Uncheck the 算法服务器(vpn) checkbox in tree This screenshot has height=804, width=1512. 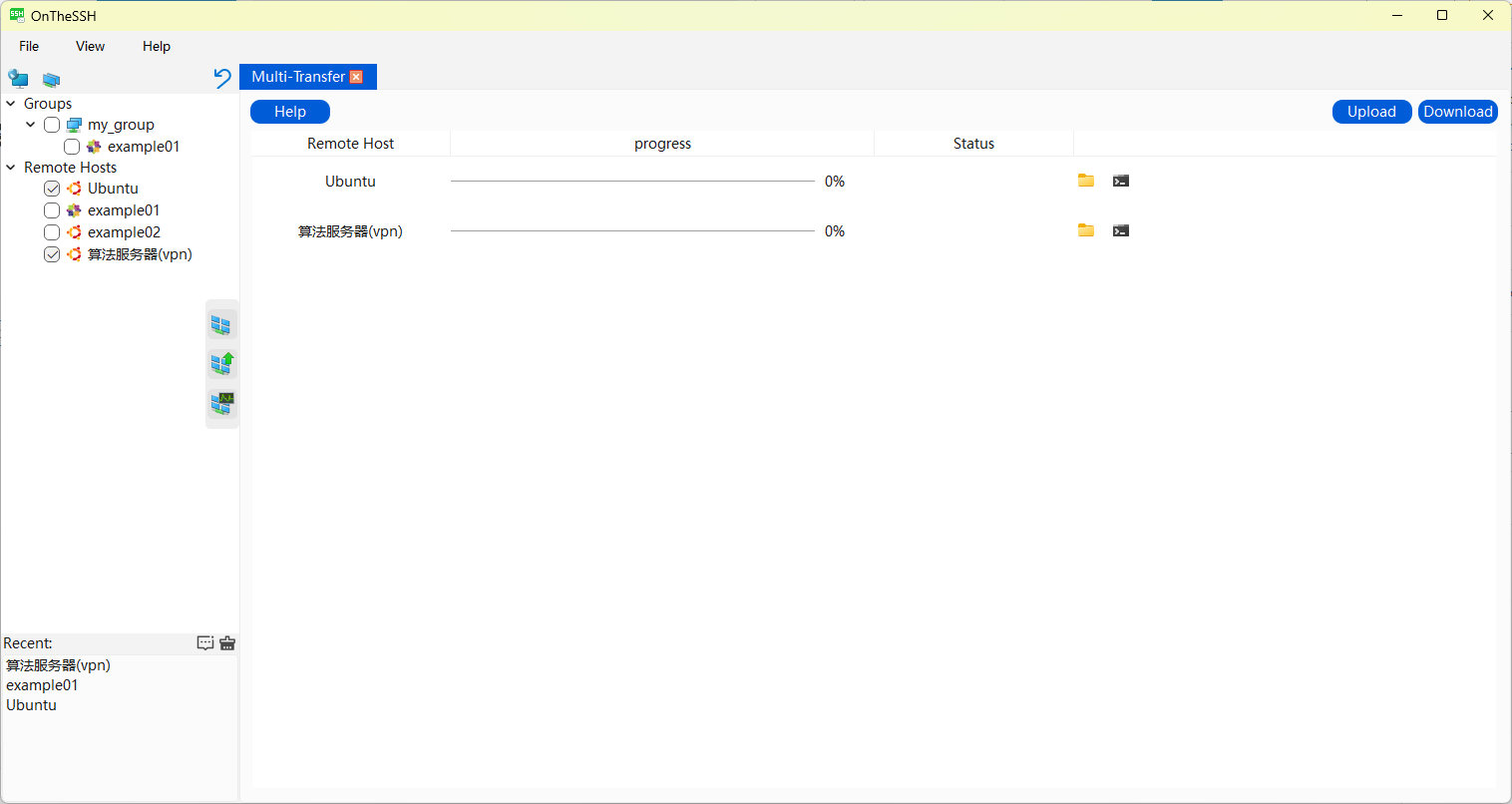(x=52, y=254)
